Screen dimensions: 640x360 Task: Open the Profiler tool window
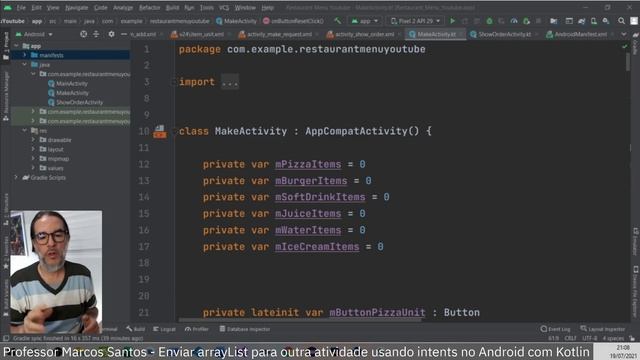(197, 329)
